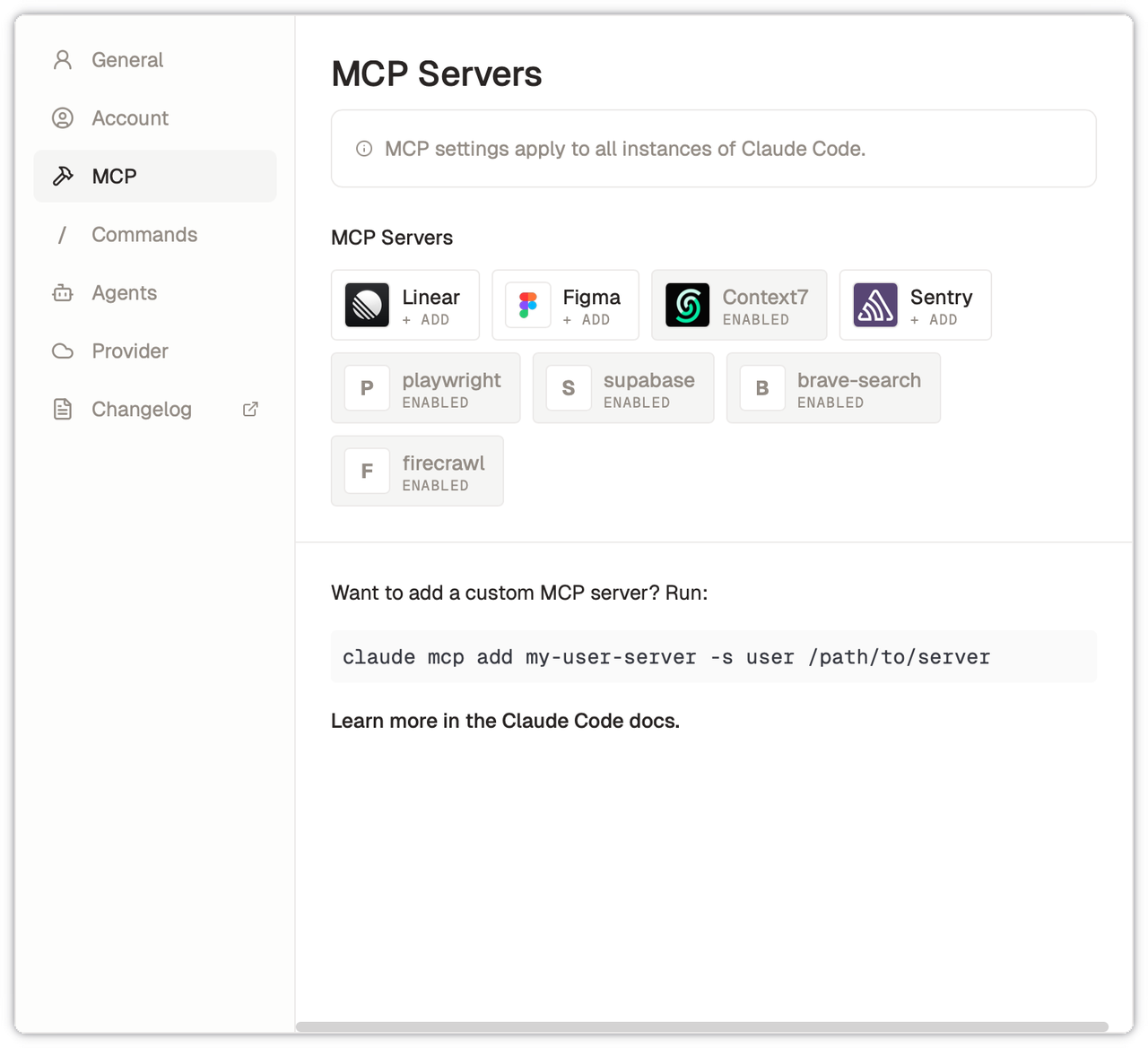Viewport: 1148px width, 1048px height.
Task: Click the brave-search B letter icon
Action: tap(761, 388)
